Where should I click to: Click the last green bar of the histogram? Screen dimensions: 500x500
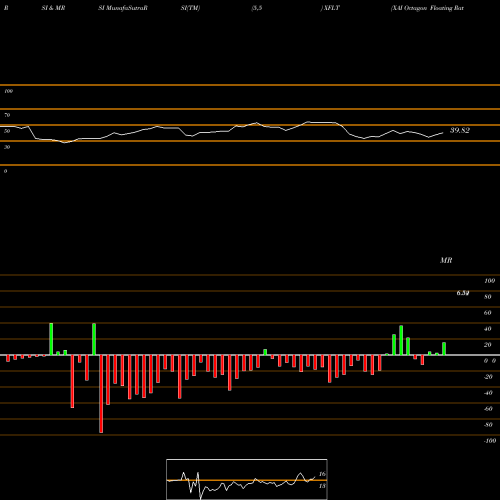(444, 349)
